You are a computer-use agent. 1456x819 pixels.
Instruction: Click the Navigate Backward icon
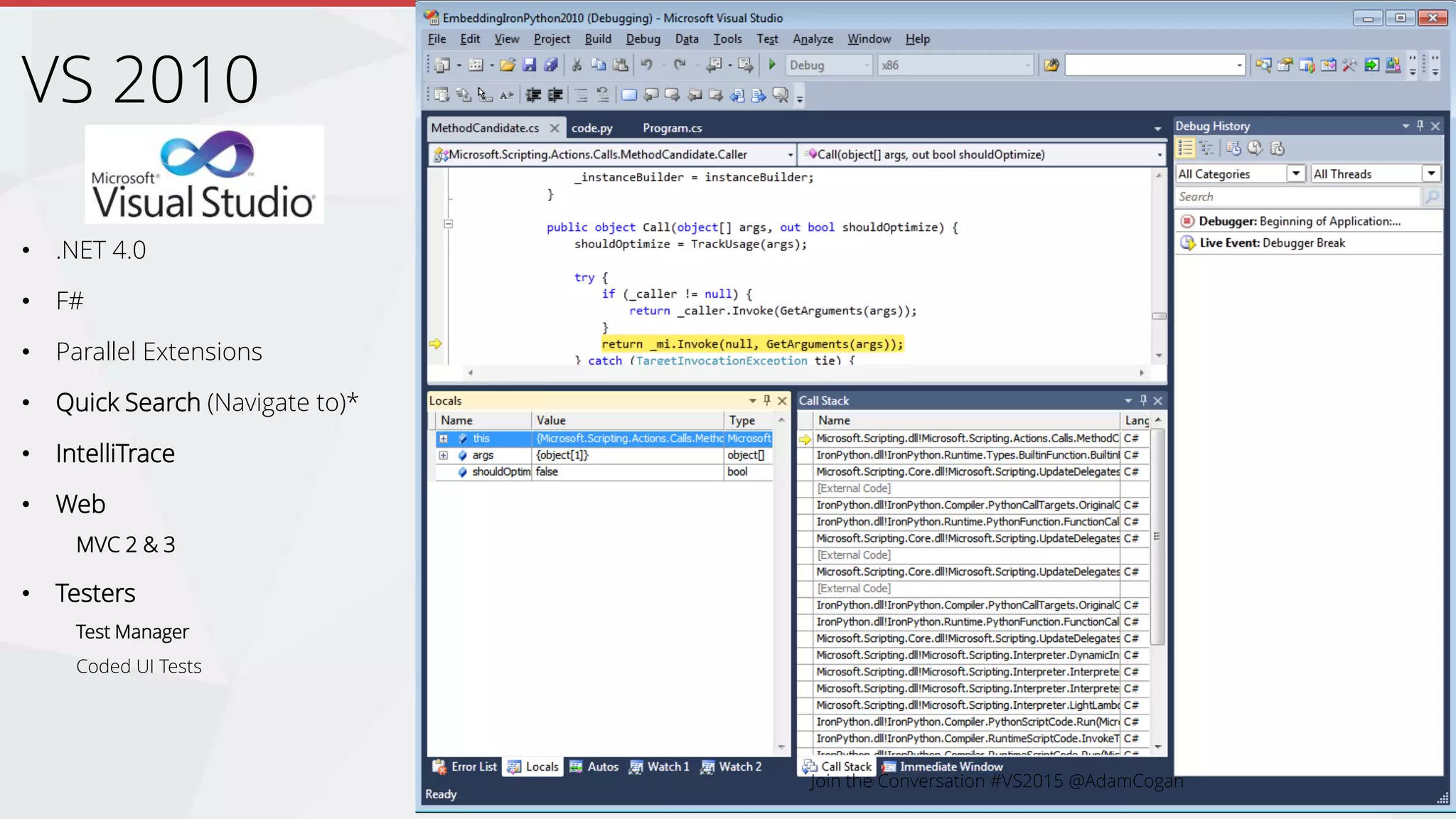tap(714, 65)
